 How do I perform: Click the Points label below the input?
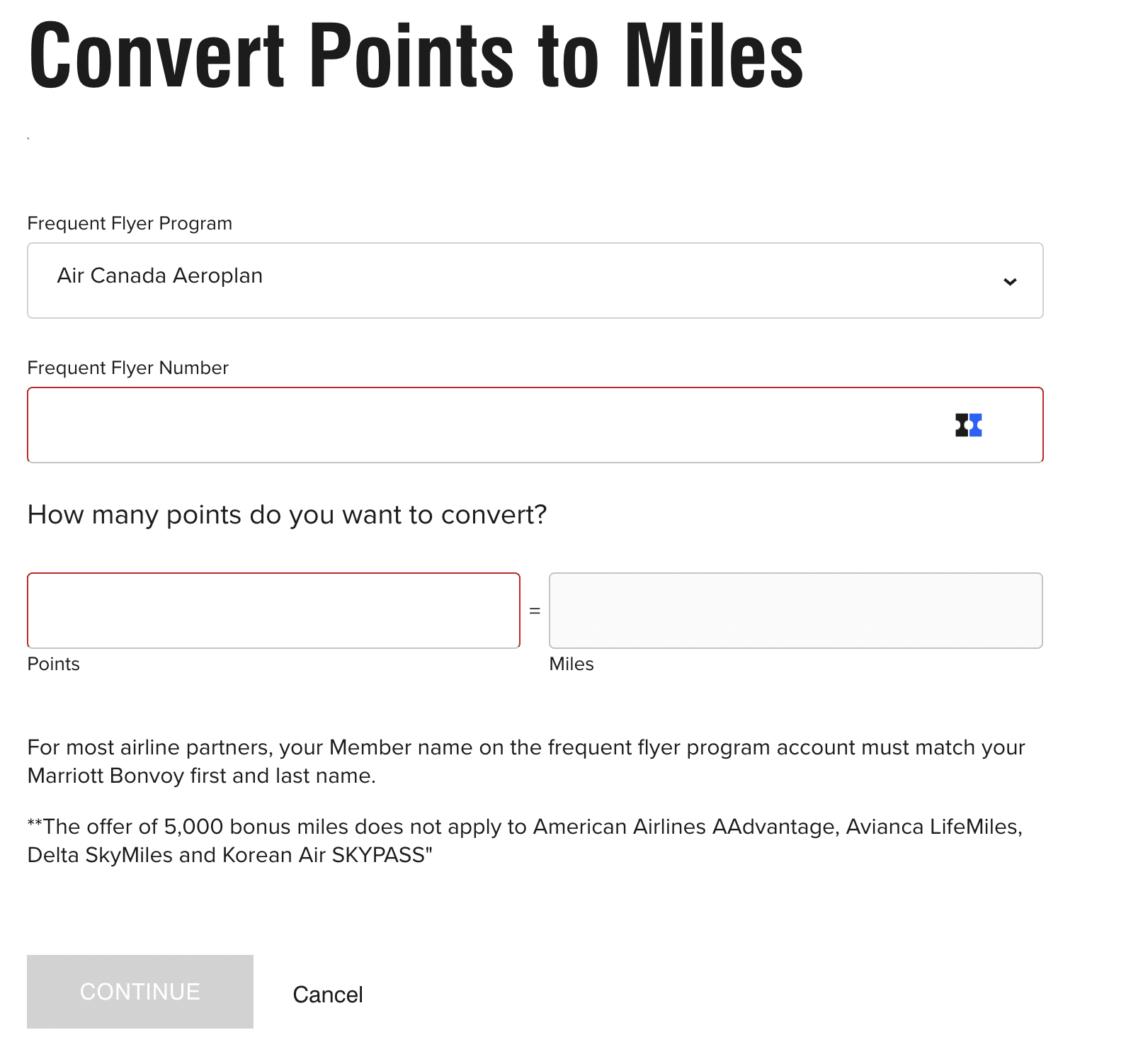coord(53,664)
